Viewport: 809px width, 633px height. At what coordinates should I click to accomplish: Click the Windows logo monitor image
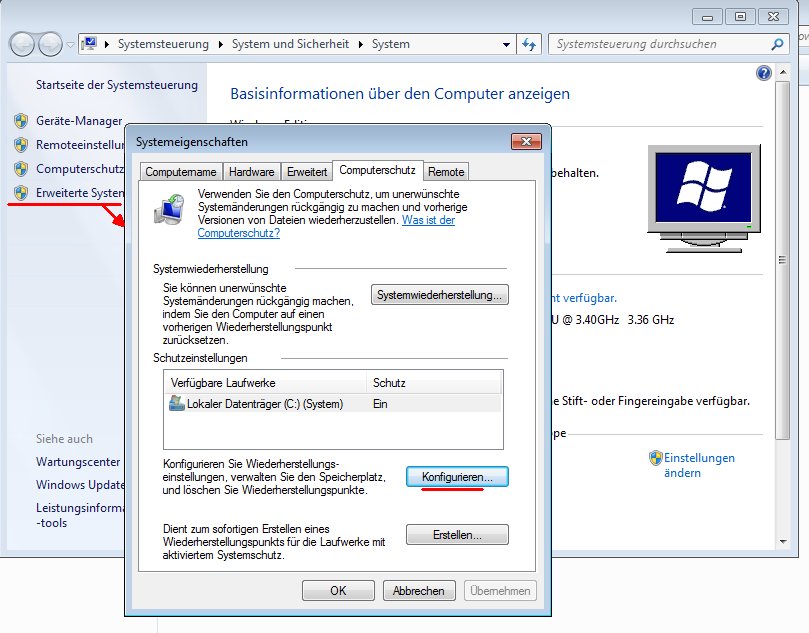(x=704, y=199)
